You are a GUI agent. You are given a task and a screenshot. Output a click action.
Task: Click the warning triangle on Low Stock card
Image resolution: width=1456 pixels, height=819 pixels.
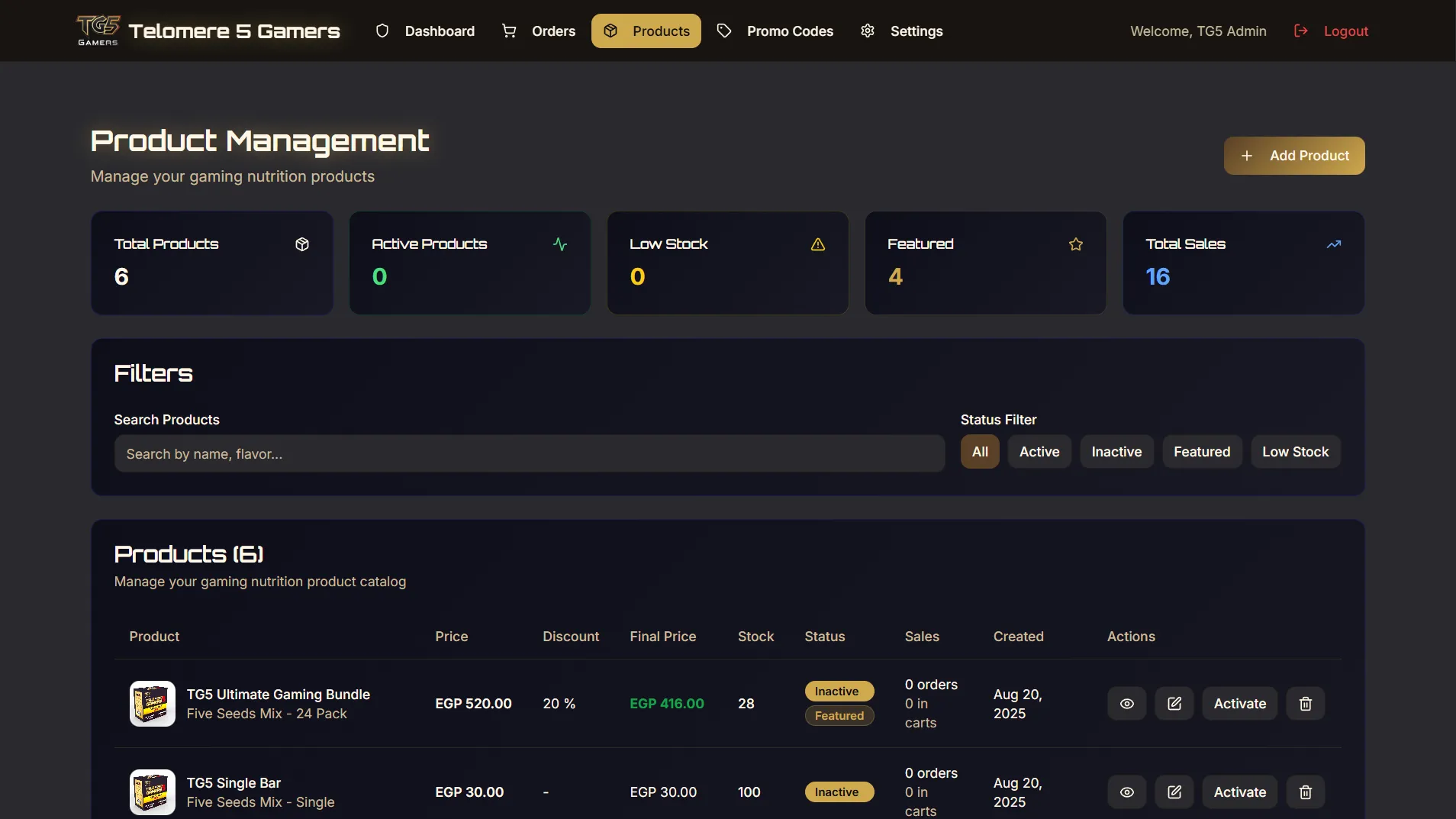point(818,244)
